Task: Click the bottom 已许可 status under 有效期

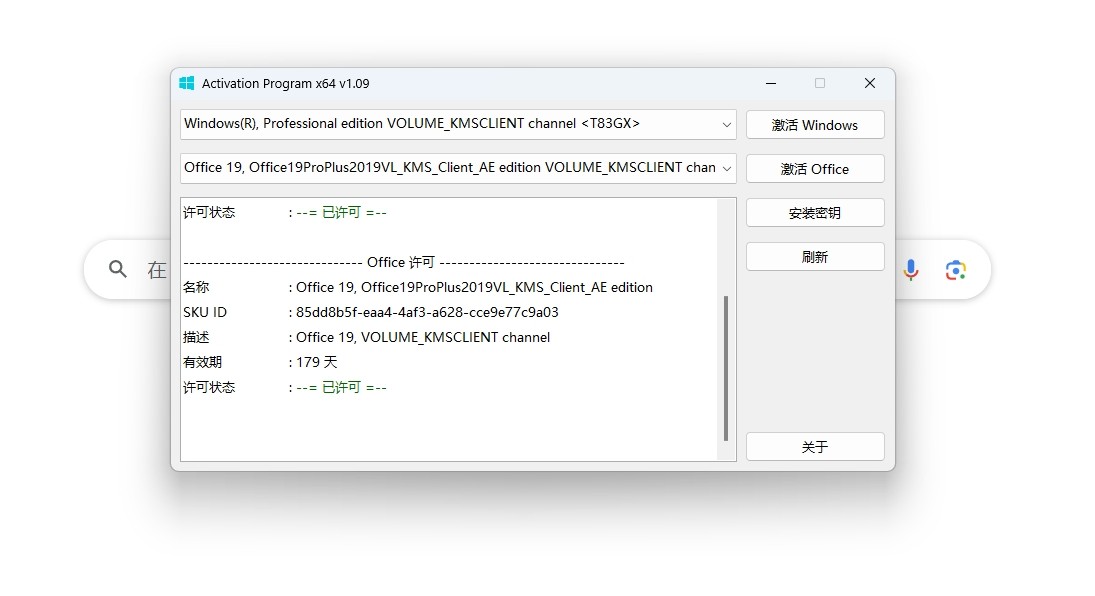Action: (341, 387)
